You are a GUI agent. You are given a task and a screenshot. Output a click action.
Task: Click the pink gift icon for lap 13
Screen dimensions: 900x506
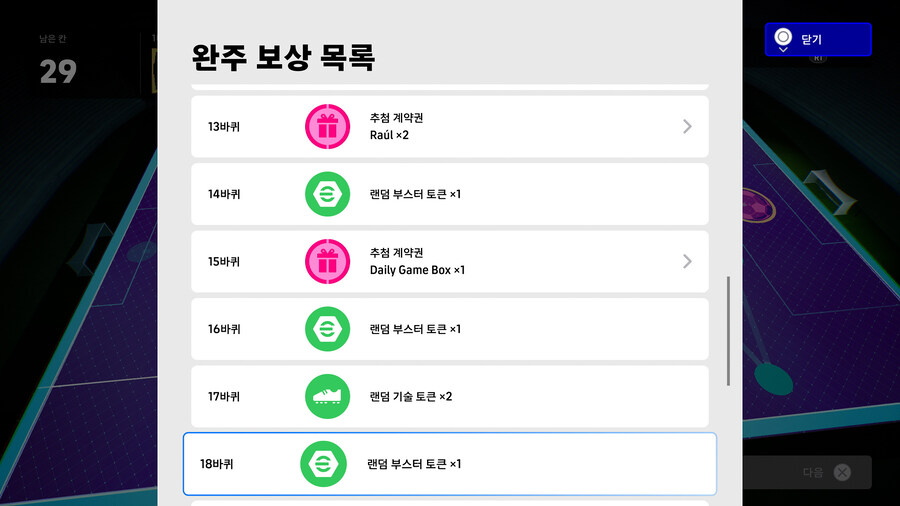coord(327,127)
